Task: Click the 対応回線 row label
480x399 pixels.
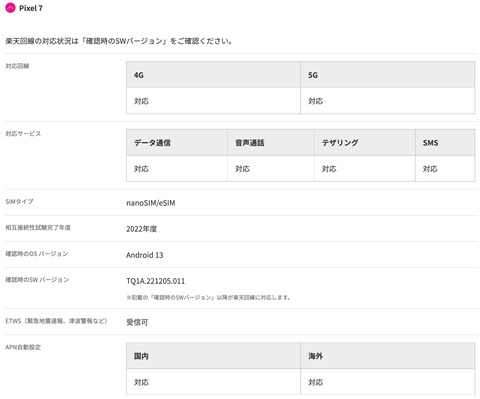Action: [17, 66]
